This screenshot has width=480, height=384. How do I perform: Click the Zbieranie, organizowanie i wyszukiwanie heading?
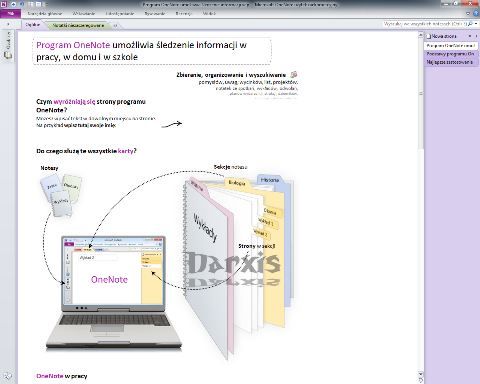pos(231,75)
